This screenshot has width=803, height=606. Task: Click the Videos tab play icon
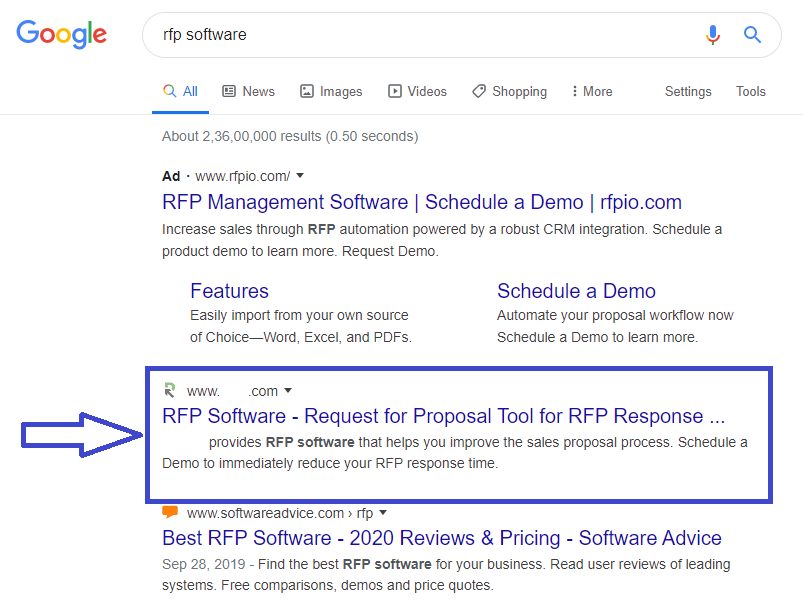point(395,91)
